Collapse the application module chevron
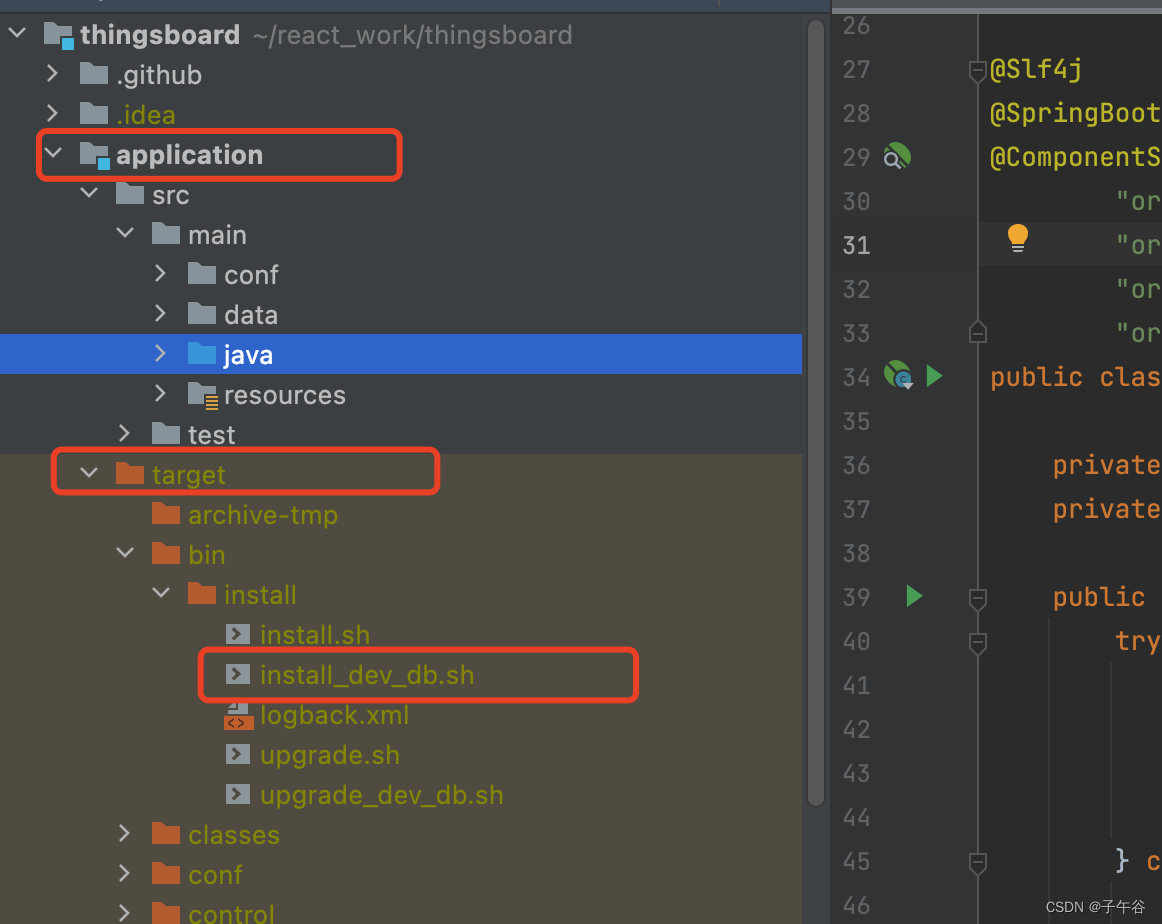This screenshot has height=924, width=1162. pyautogui.click(x=53, y=153)
